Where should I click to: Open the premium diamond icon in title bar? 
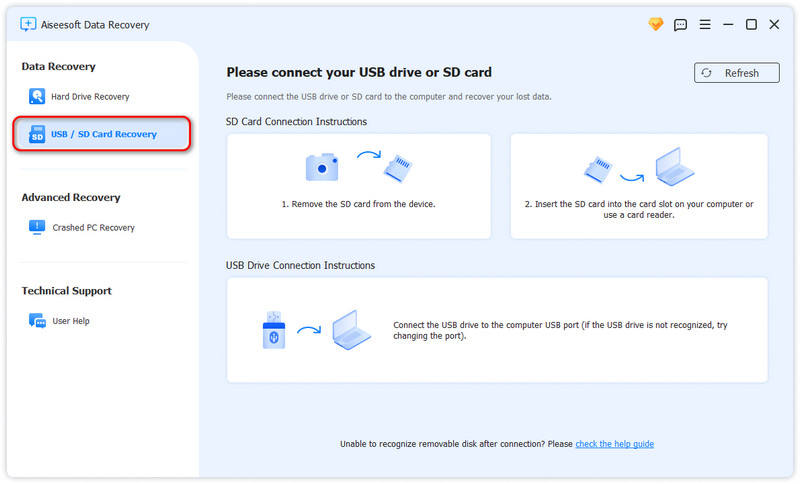(x=656, y=25)
